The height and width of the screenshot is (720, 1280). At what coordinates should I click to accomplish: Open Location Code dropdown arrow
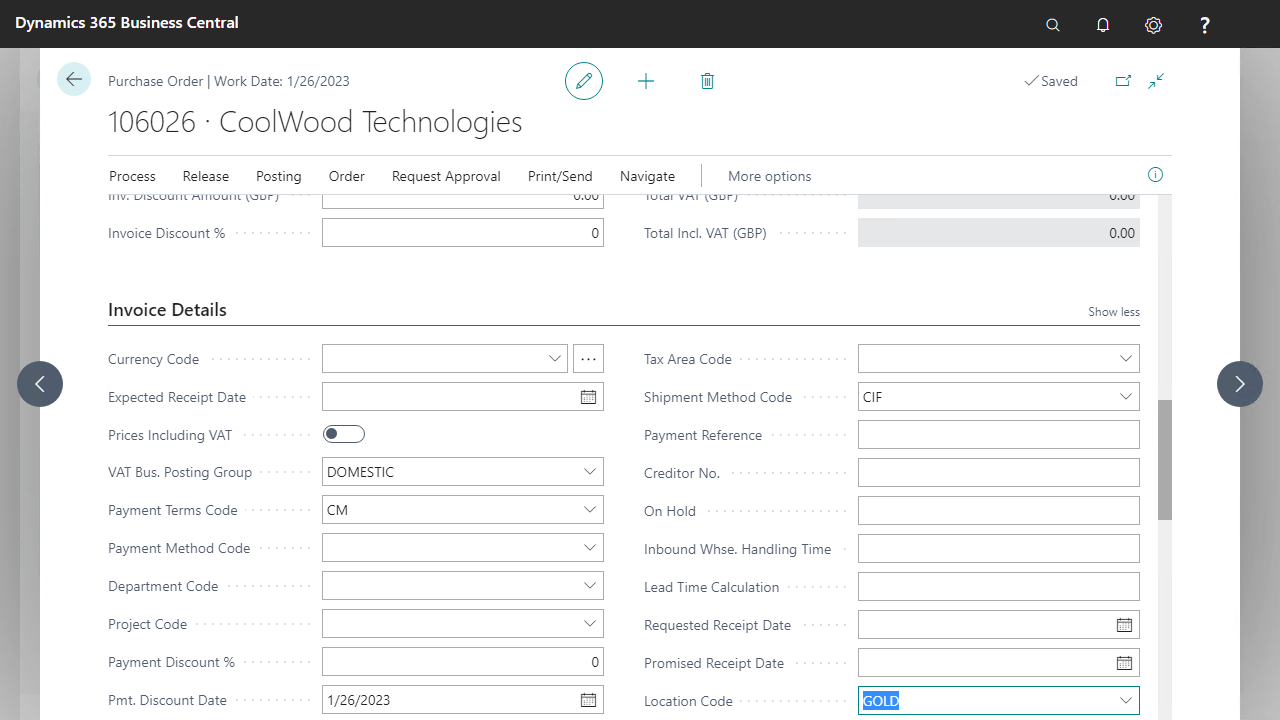coord(1125,701)
